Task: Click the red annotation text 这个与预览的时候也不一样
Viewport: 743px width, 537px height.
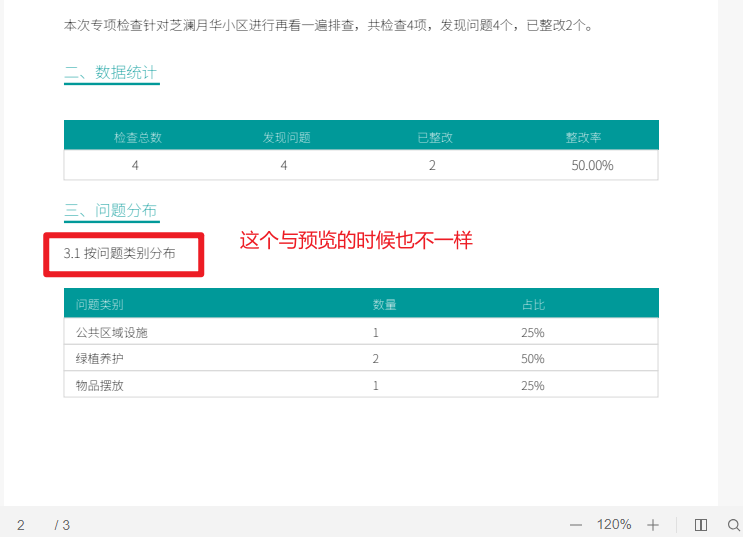Action: pos(355,241)
